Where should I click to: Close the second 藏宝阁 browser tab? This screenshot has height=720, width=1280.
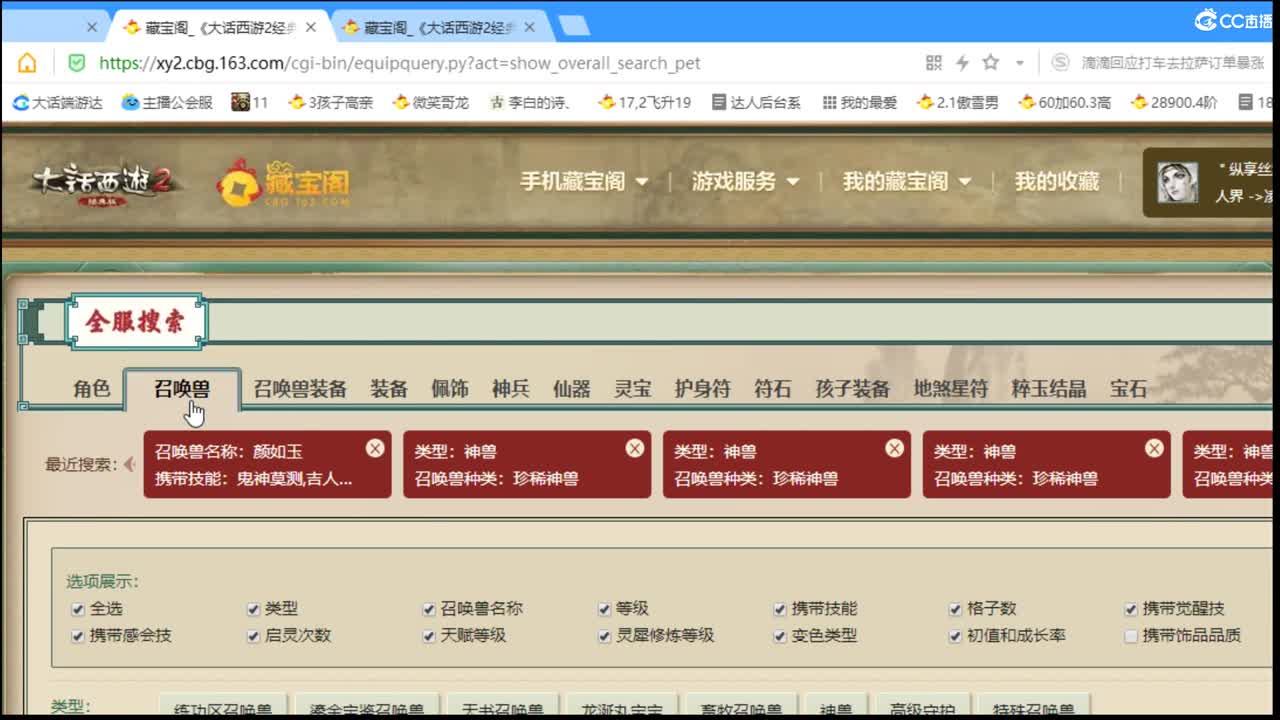(x=529, y=28)
